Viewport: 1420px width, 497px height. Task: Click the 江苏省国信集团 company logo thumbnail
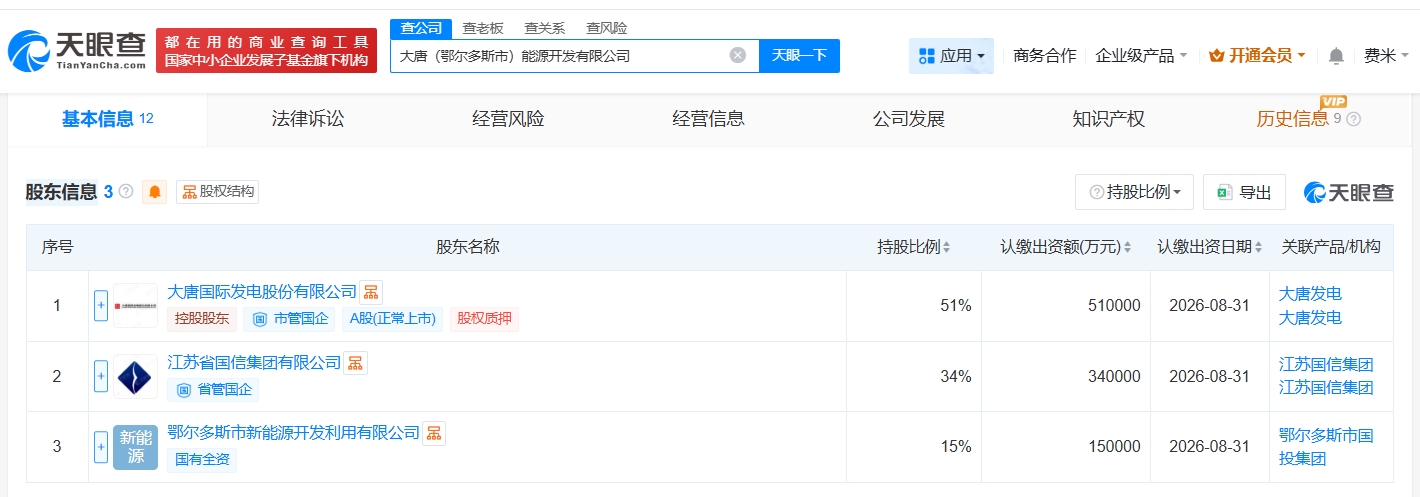[135, 376]
